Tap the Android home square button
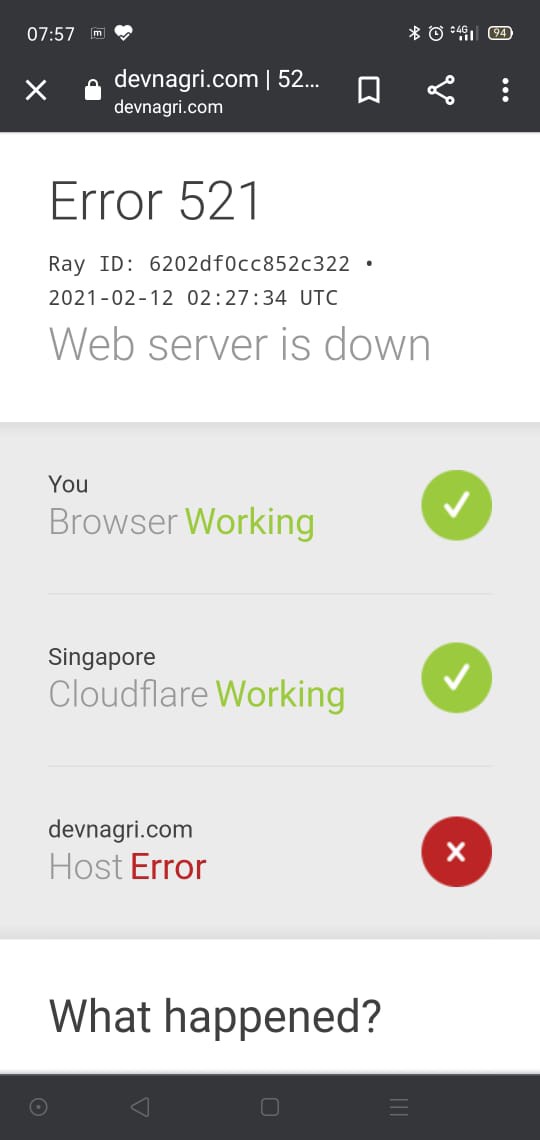Viewport: 540px width, 1140px height. (270, 1107)
